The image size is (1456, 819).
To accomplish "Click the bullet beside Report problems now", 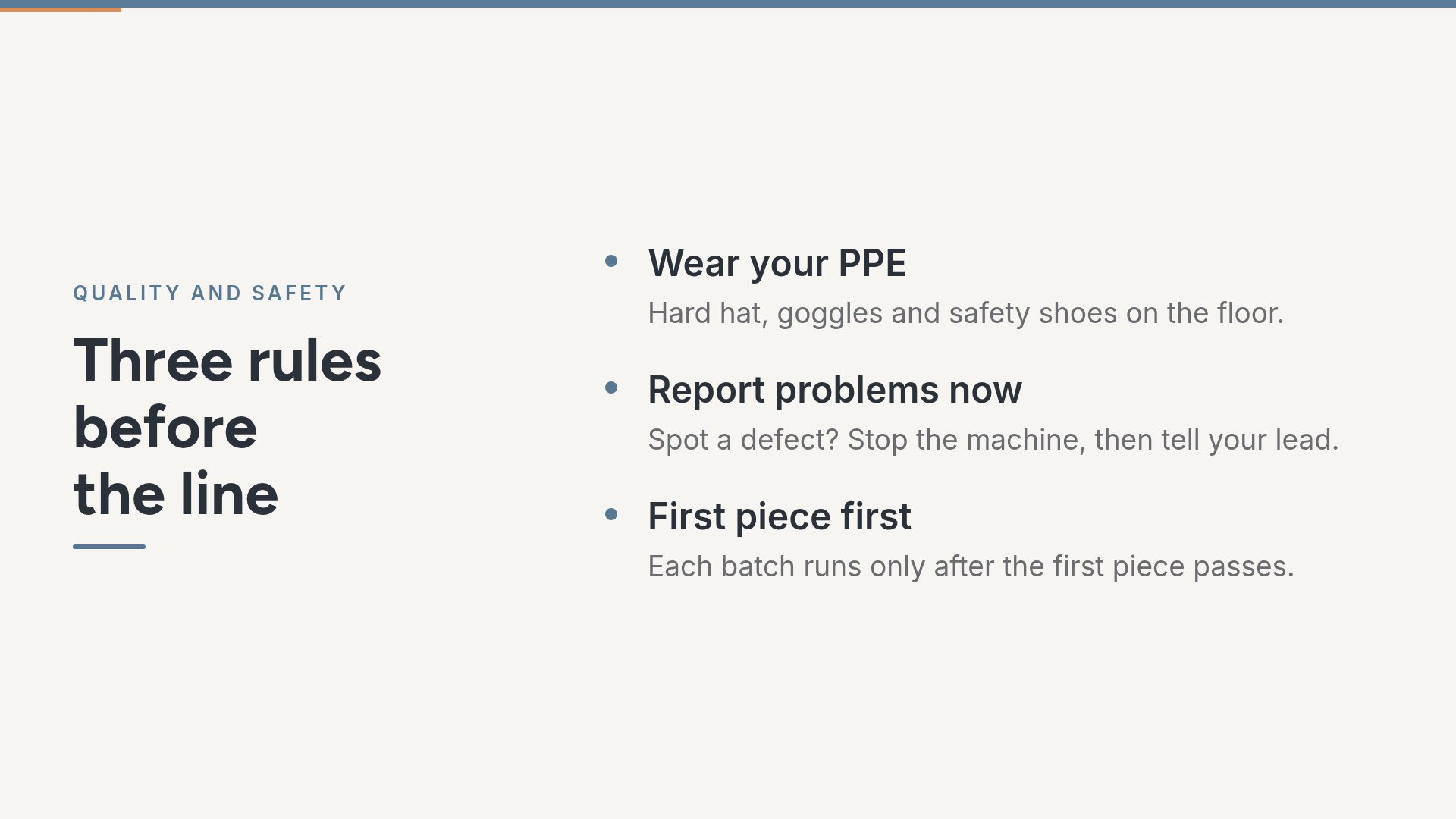I will (611, 388).
